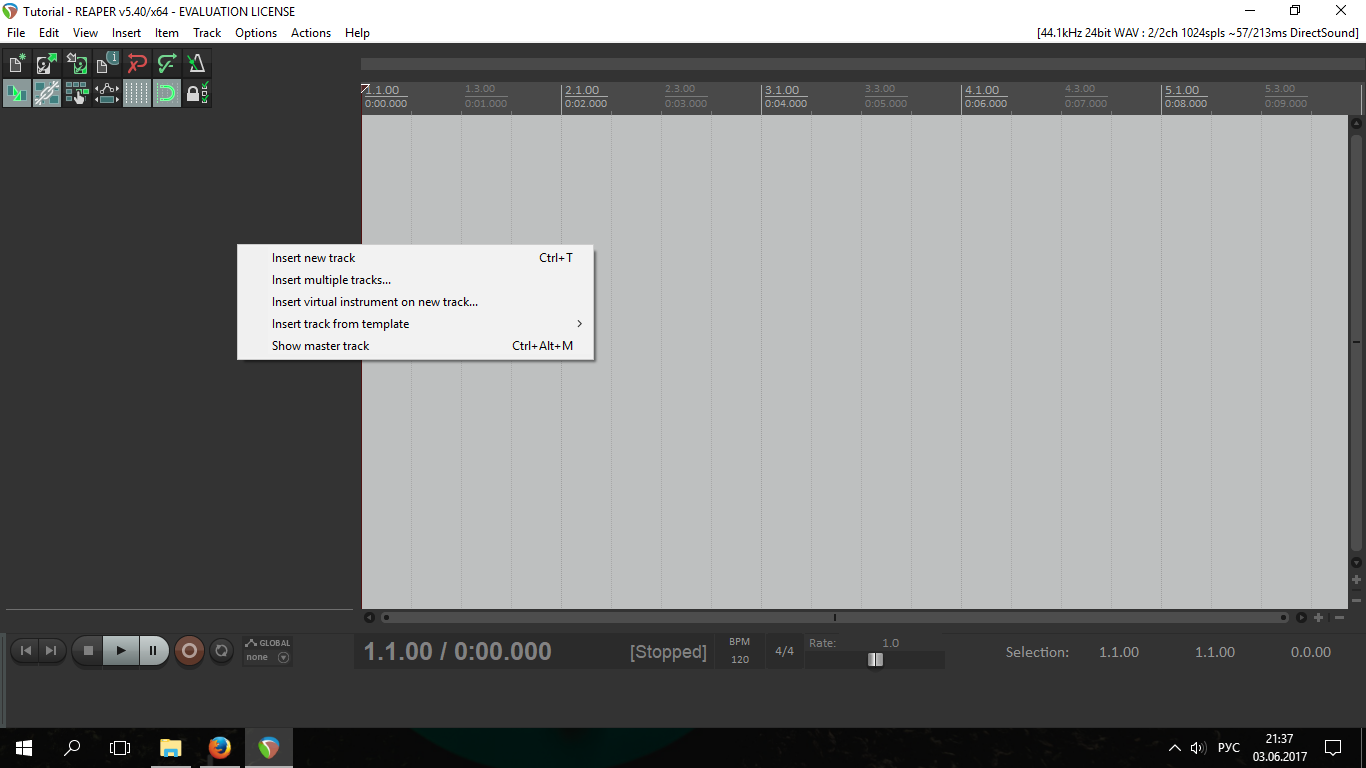
Task: Click the 4/4 time signature field
Action: coord(785,652)
